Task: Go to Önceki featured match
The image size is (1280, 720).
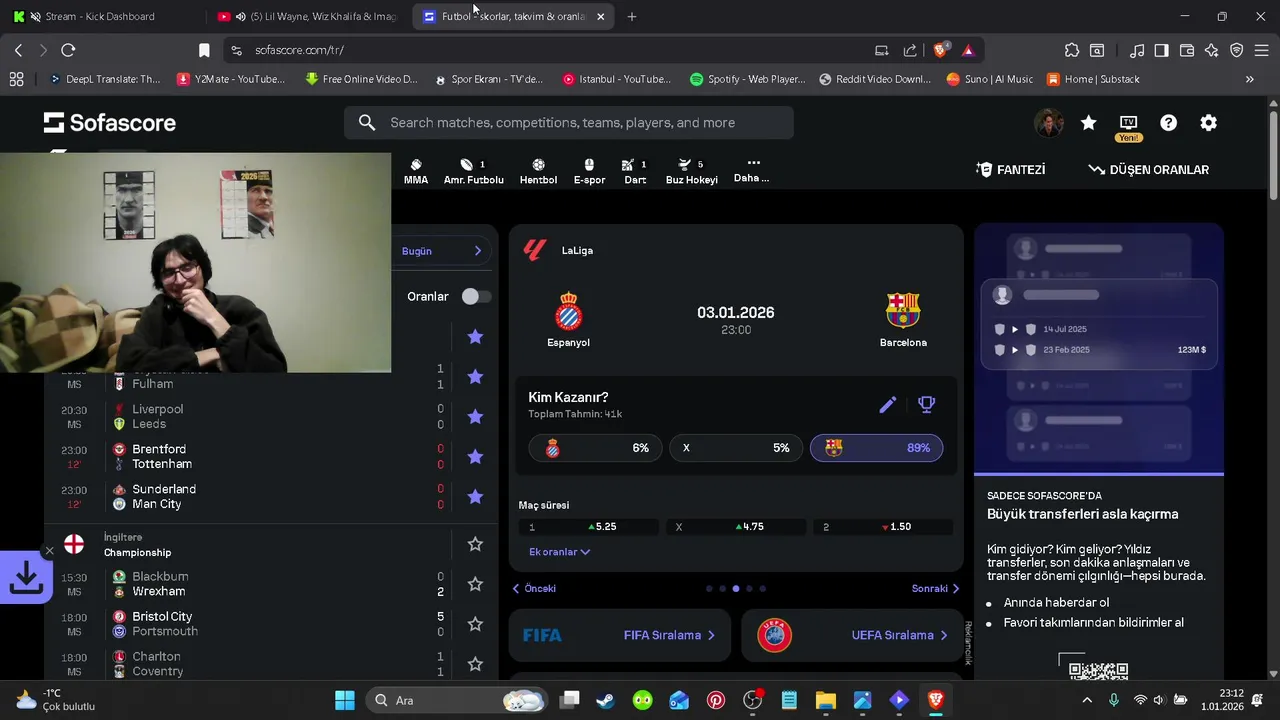Action: click(x=534, y=589)
